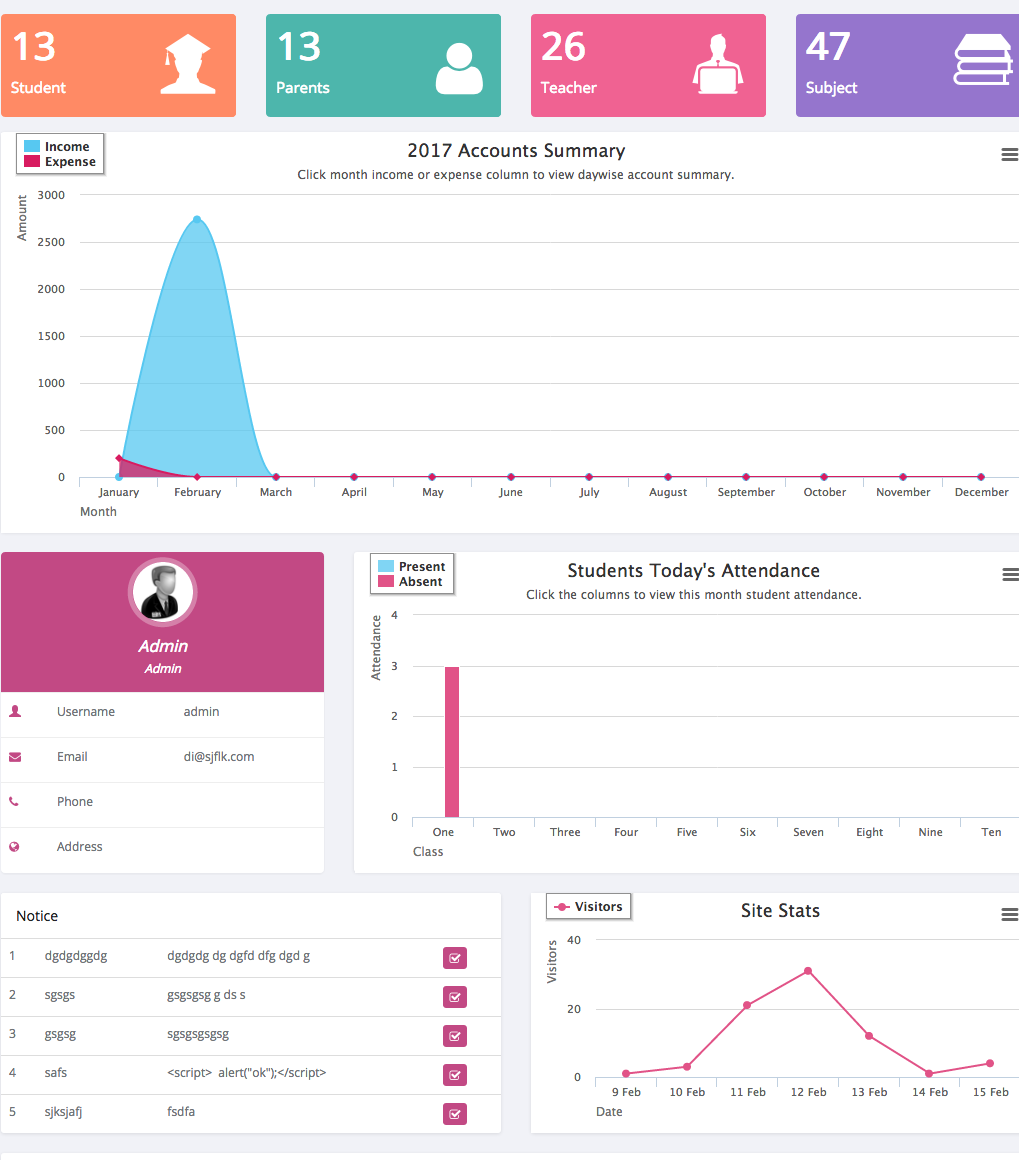Click the stacked books Subject icon
1019x1160 pixels.
point(983,60)
